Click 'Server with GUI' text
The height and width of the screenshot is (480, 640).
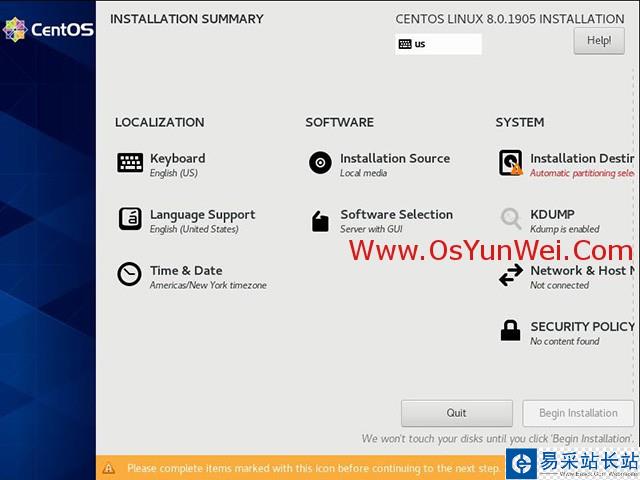tap(371, 229)
